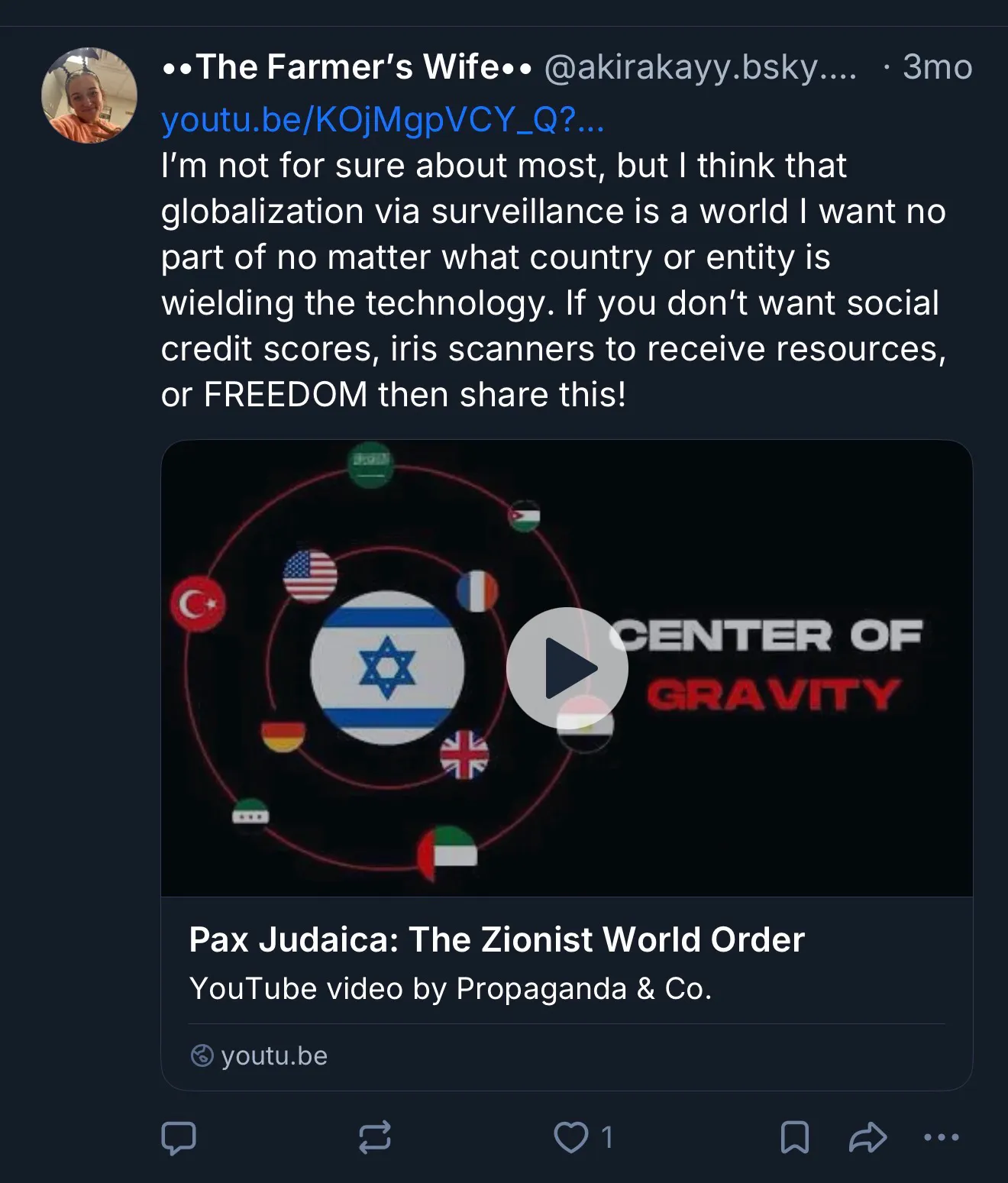Click the large center flag in video thumbnail
The width and height of the screenshot is (1008, 1183).
387,667
